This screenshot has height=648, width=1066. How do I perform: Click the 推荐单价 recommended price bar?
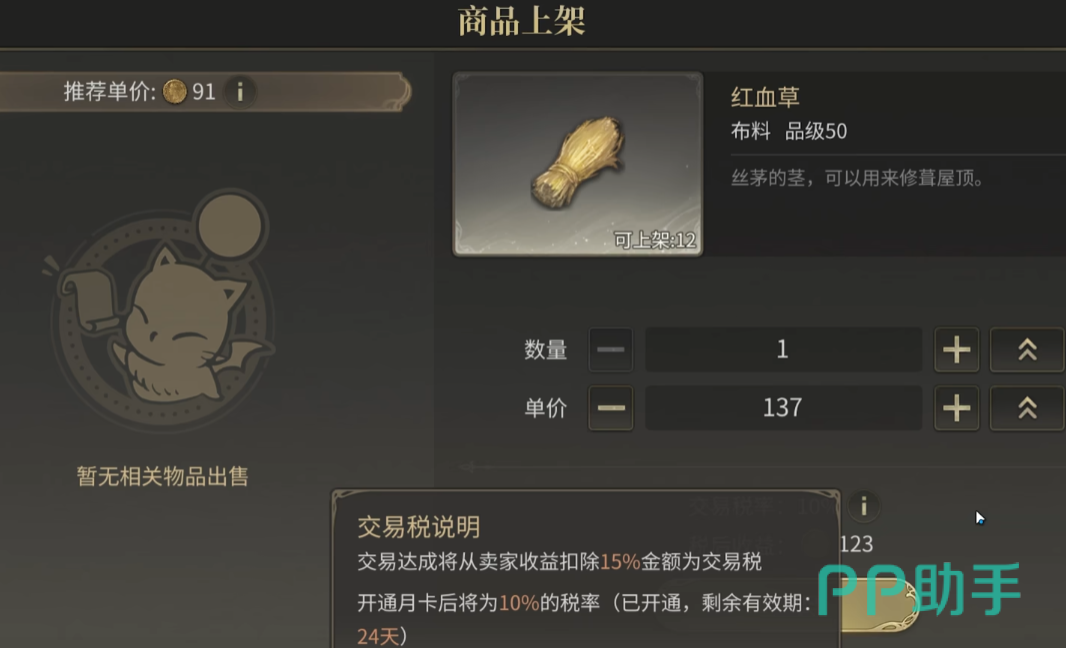point(204,91)
